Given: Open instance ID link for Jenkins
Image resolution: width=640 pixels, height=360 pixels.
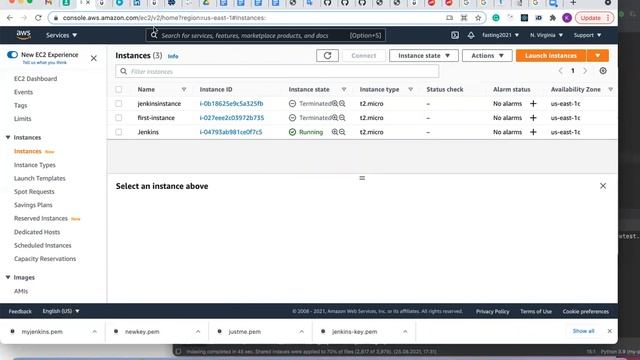Looking at the screenshot, I should [x=231, y=132].
